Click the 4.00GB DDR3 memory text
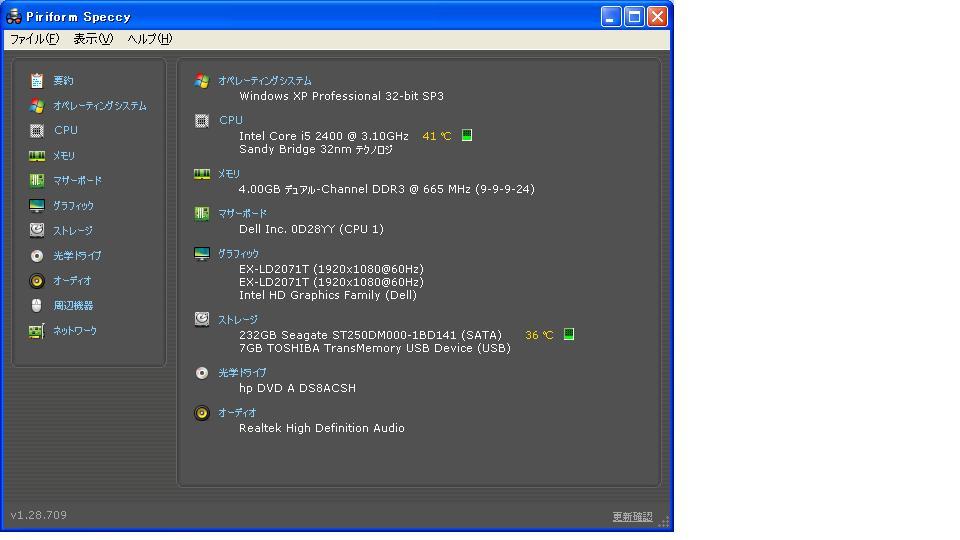Viewport: 960px width, 540px height. (386, 189)
